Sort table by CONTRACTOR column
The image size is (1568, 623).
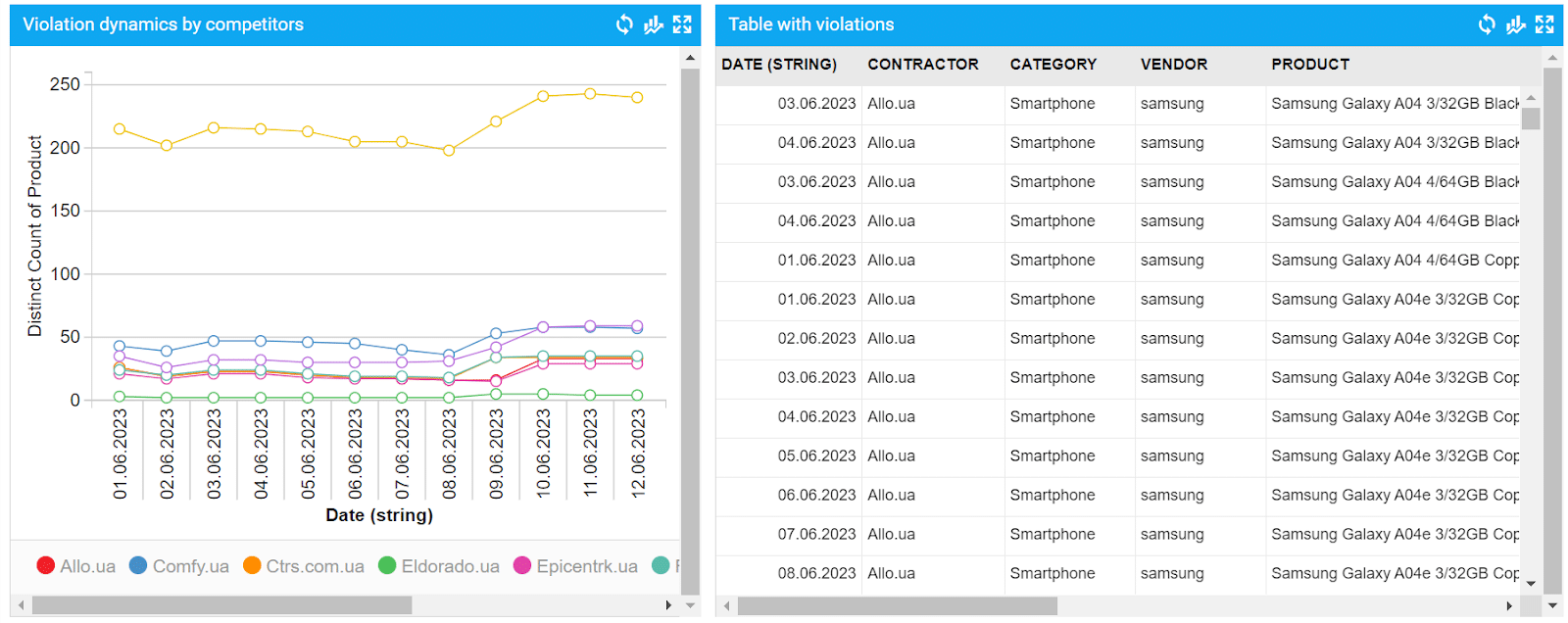coord(922,65)
